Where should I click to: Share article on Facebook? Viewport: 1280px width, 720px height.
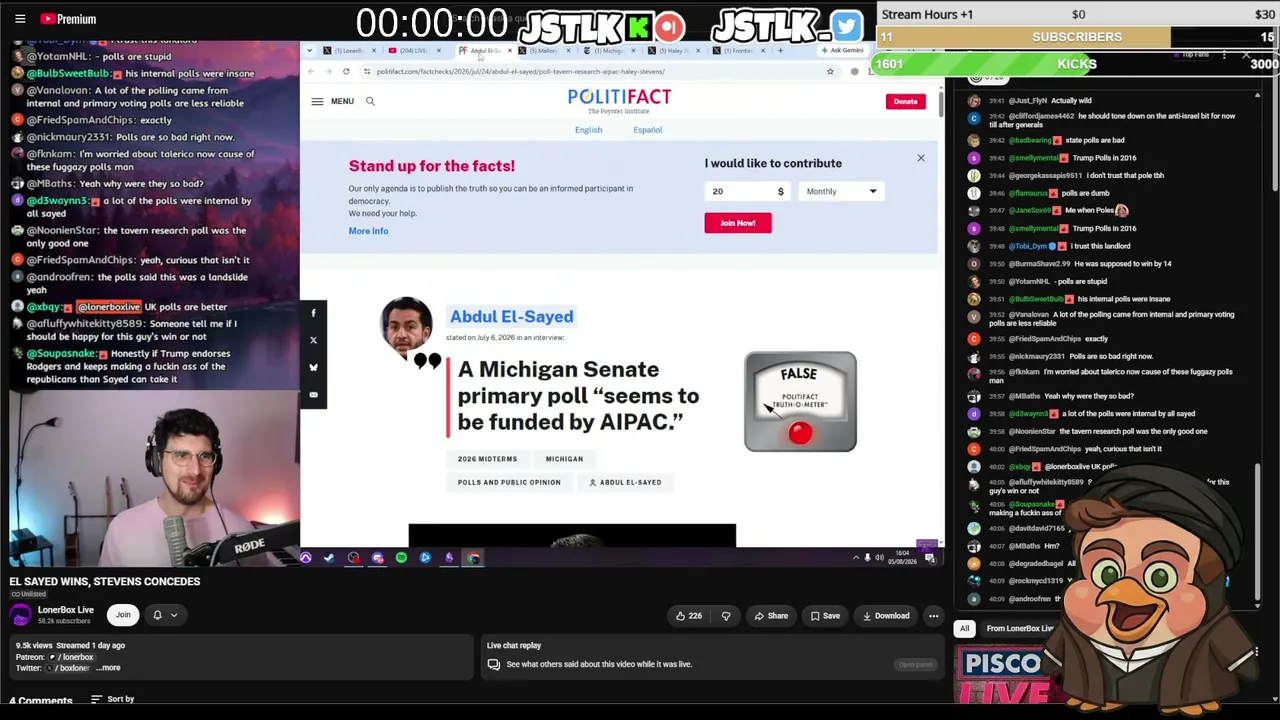pos(313,313)
